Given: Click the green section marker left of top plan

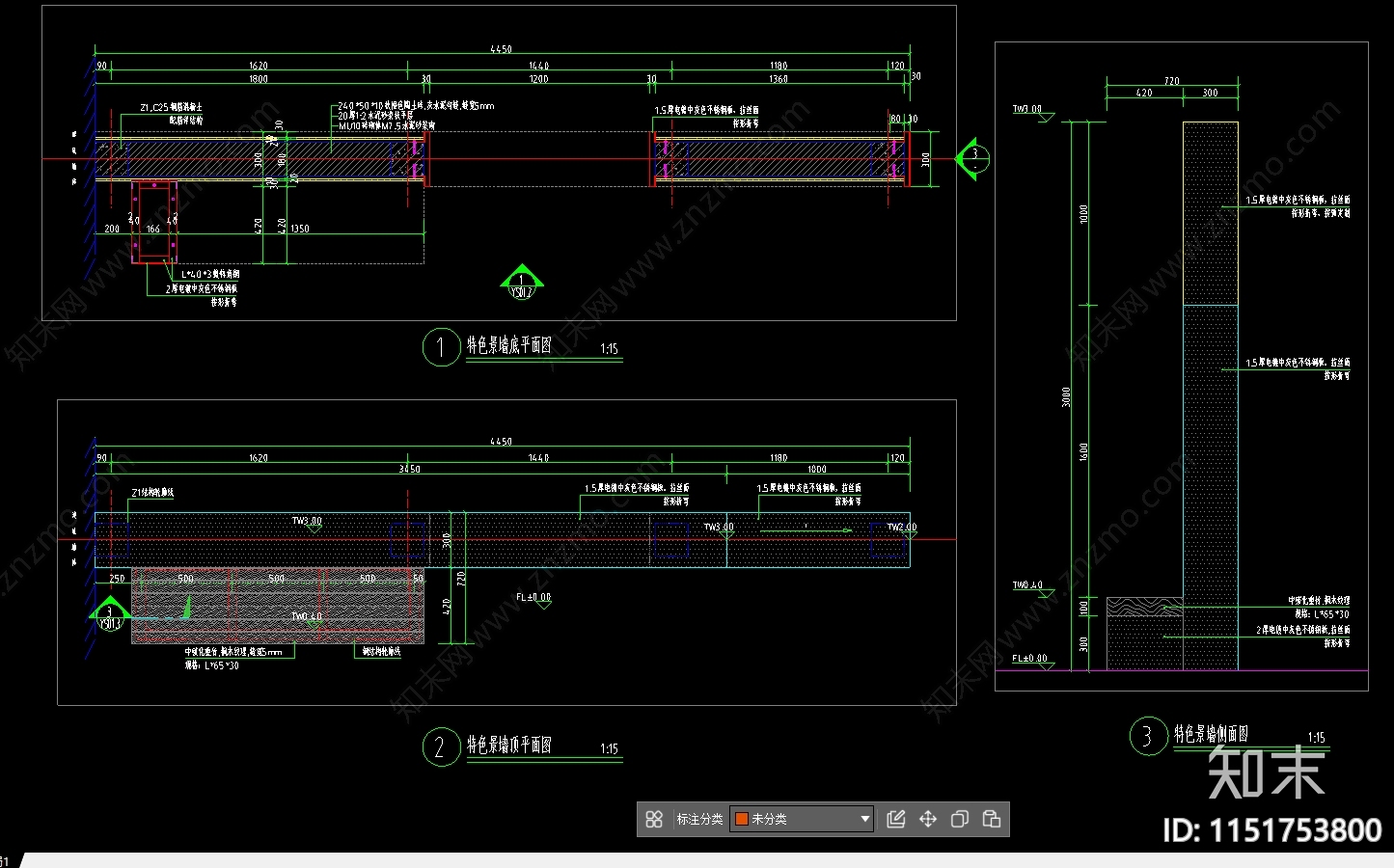Looking at the screenshot, I should tap(109, 614).
